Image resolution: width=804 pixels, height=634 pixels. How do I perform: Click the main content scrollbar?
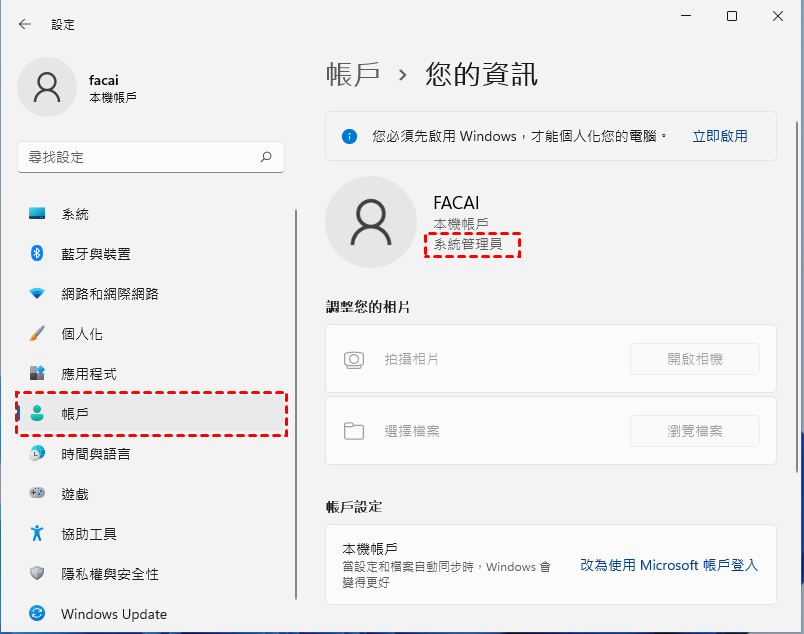tap(797, 297)
